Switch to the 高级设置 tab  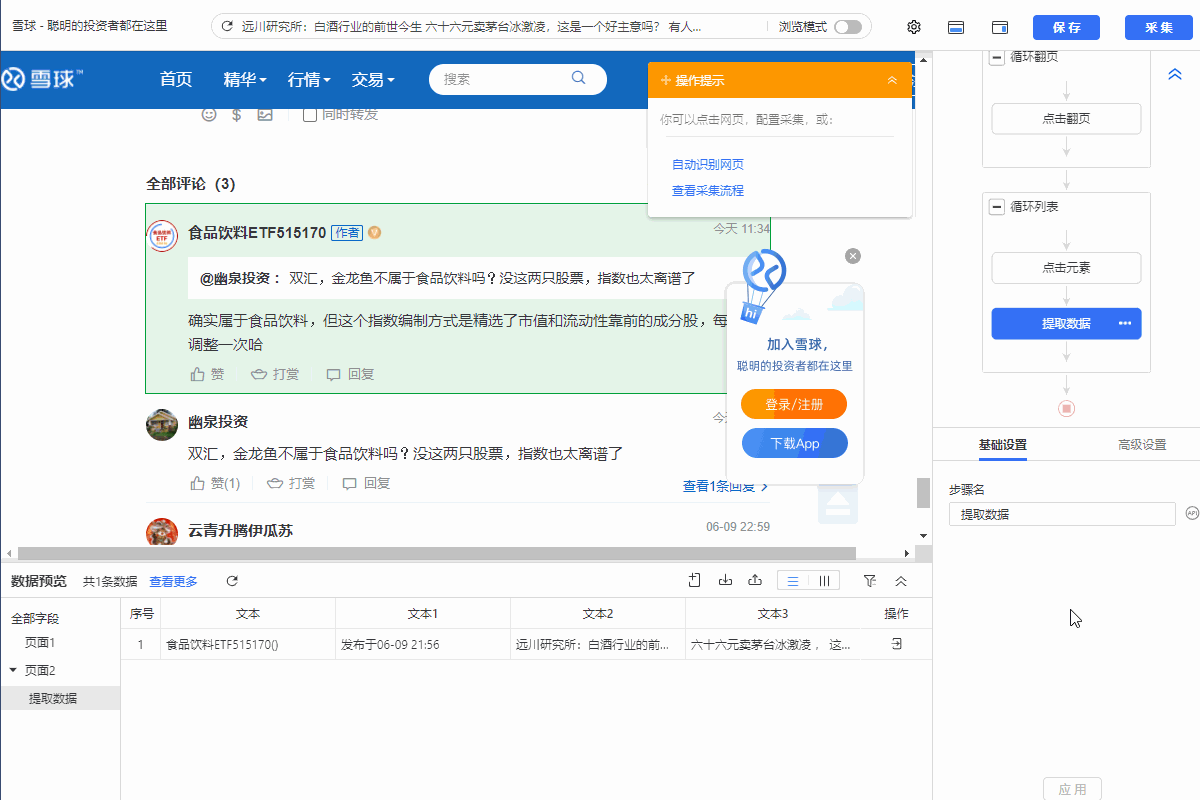tap(1142, 445)
